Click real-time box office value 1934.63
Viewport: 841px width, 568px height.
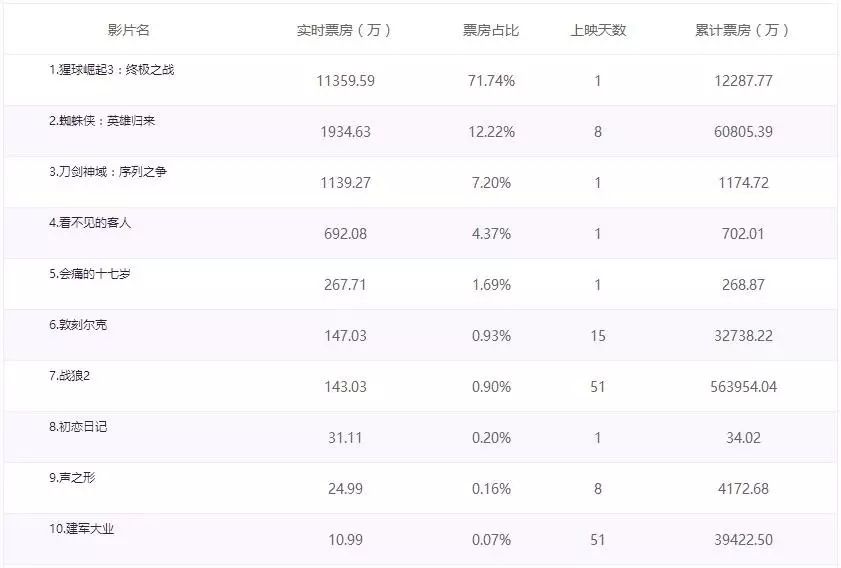pyautogui.click(x=345, y=132)
